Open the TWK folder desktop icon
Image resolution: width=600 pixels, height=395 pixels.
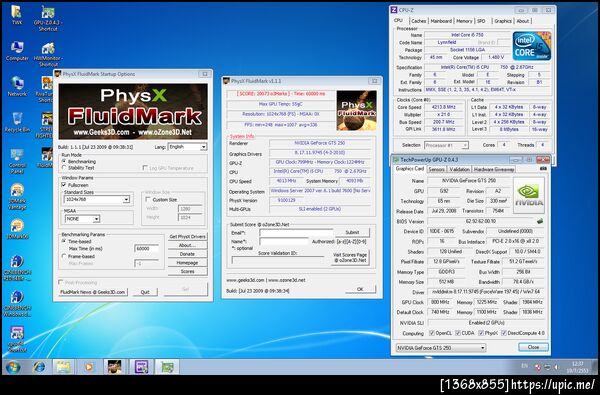pos(16,15)
